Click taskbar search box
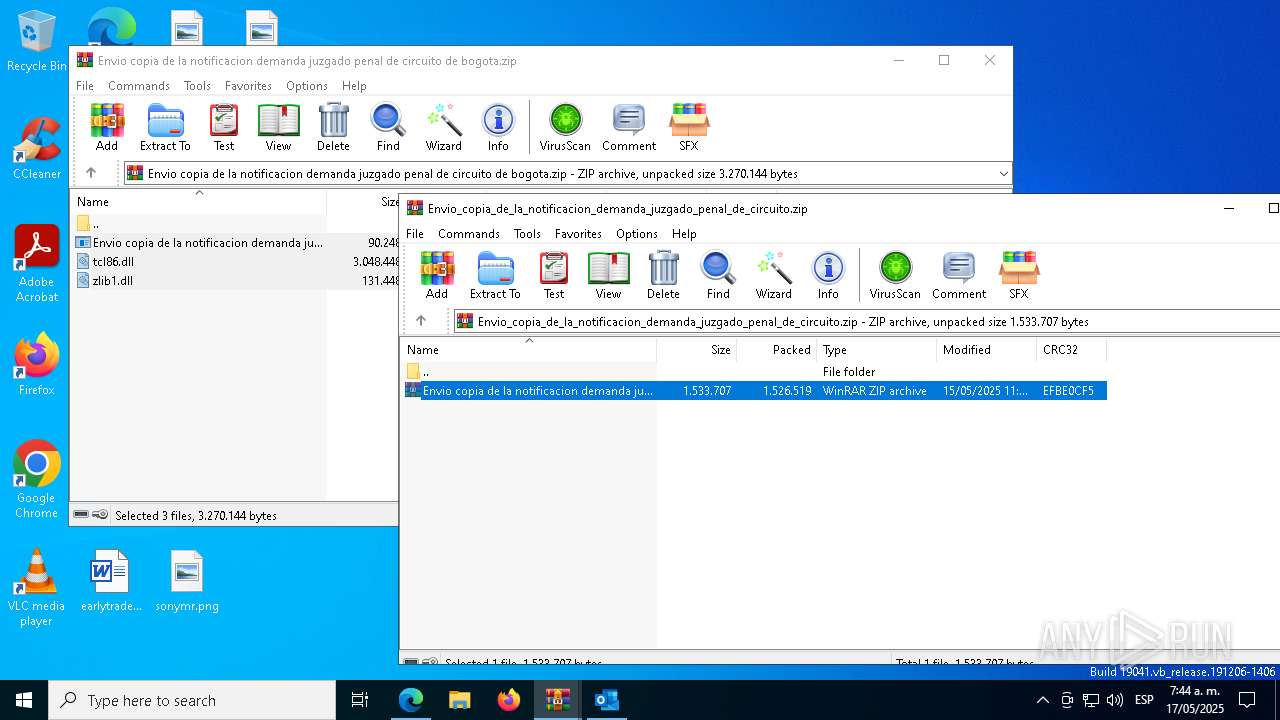The height and width of the screenshot is (720, 1280). (192, 700)
